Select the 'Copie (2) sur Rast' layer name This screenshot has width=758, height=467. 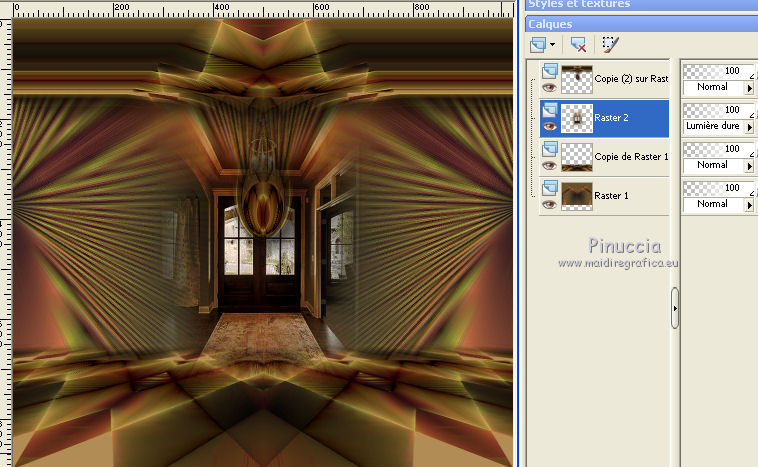point(631,79)
